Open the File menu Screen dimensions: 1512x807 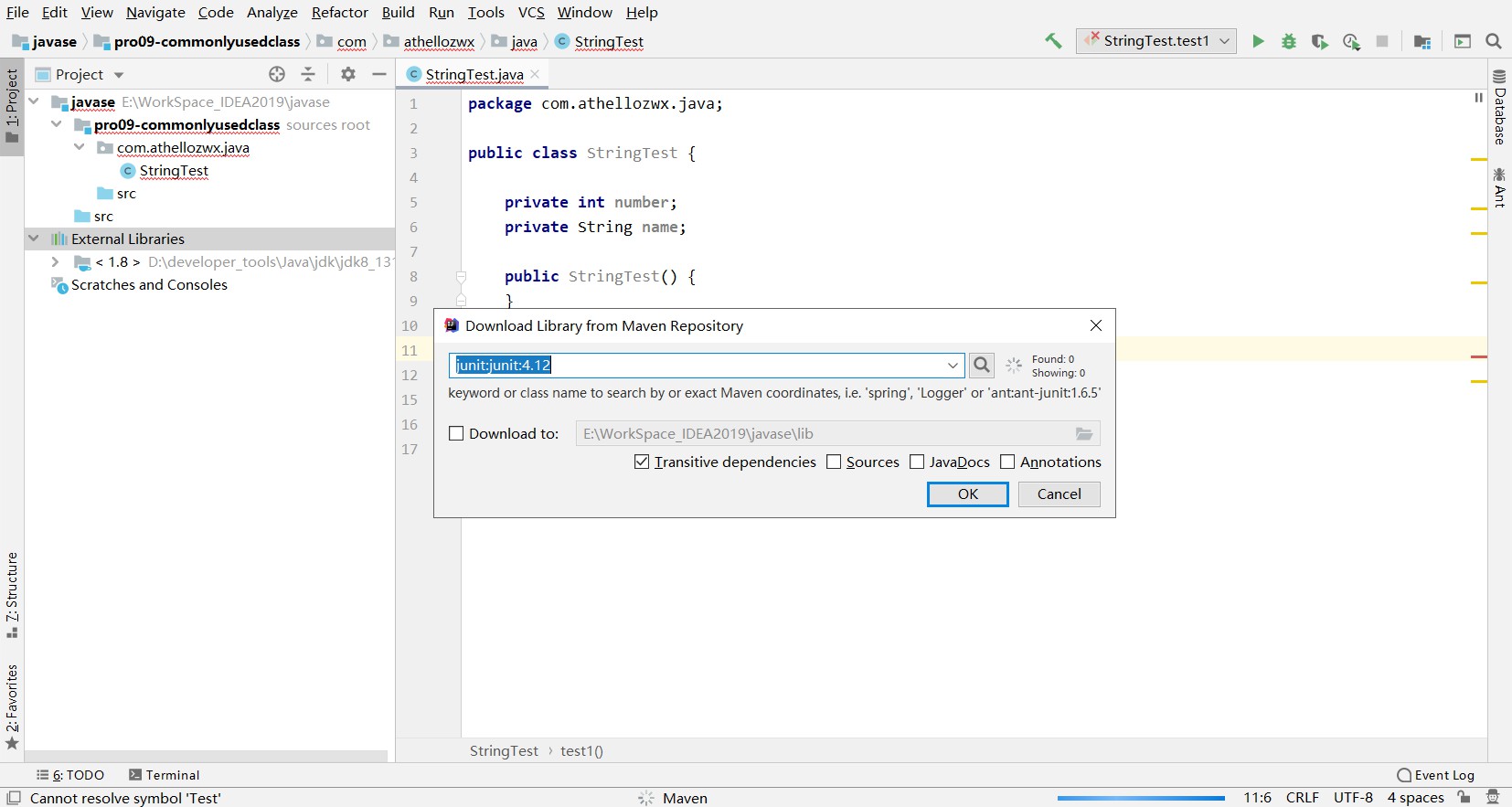17,13
